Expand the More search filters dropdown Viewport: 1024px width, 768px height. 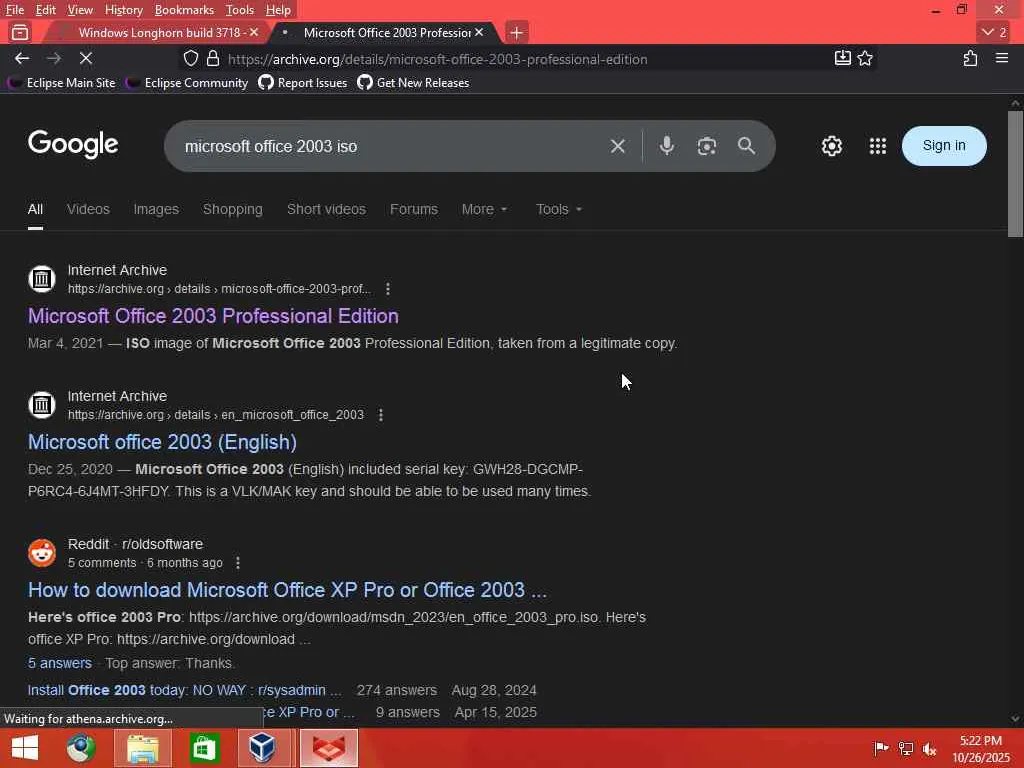pyautogui.click(x=485, y=209)
